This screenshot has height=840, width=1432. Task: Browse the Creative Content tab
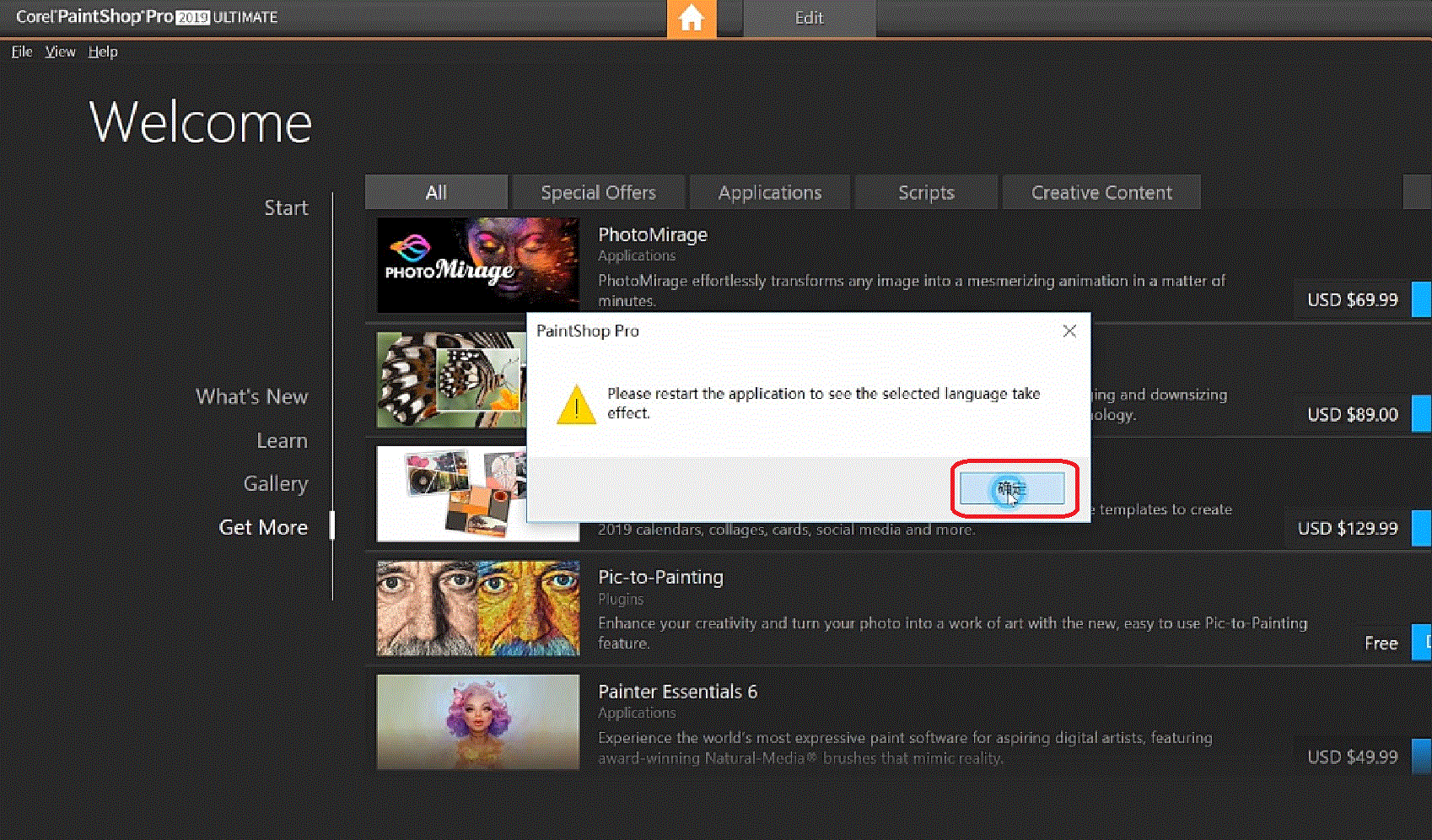coord(1101,192)
